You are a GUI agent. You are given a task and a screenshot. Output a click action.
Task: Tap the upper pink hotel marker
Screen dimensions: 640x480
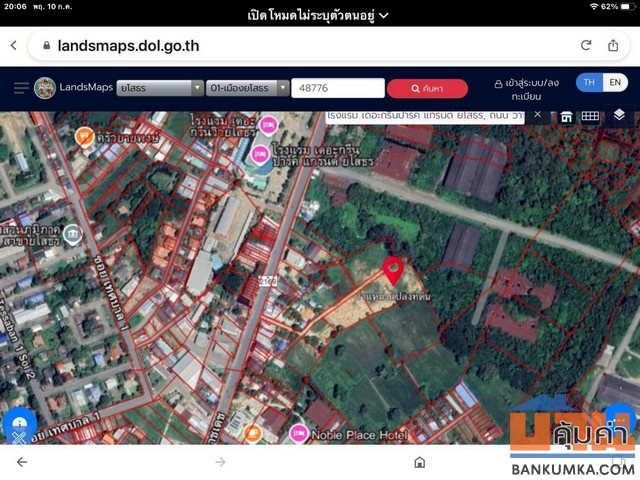point(268,126)
